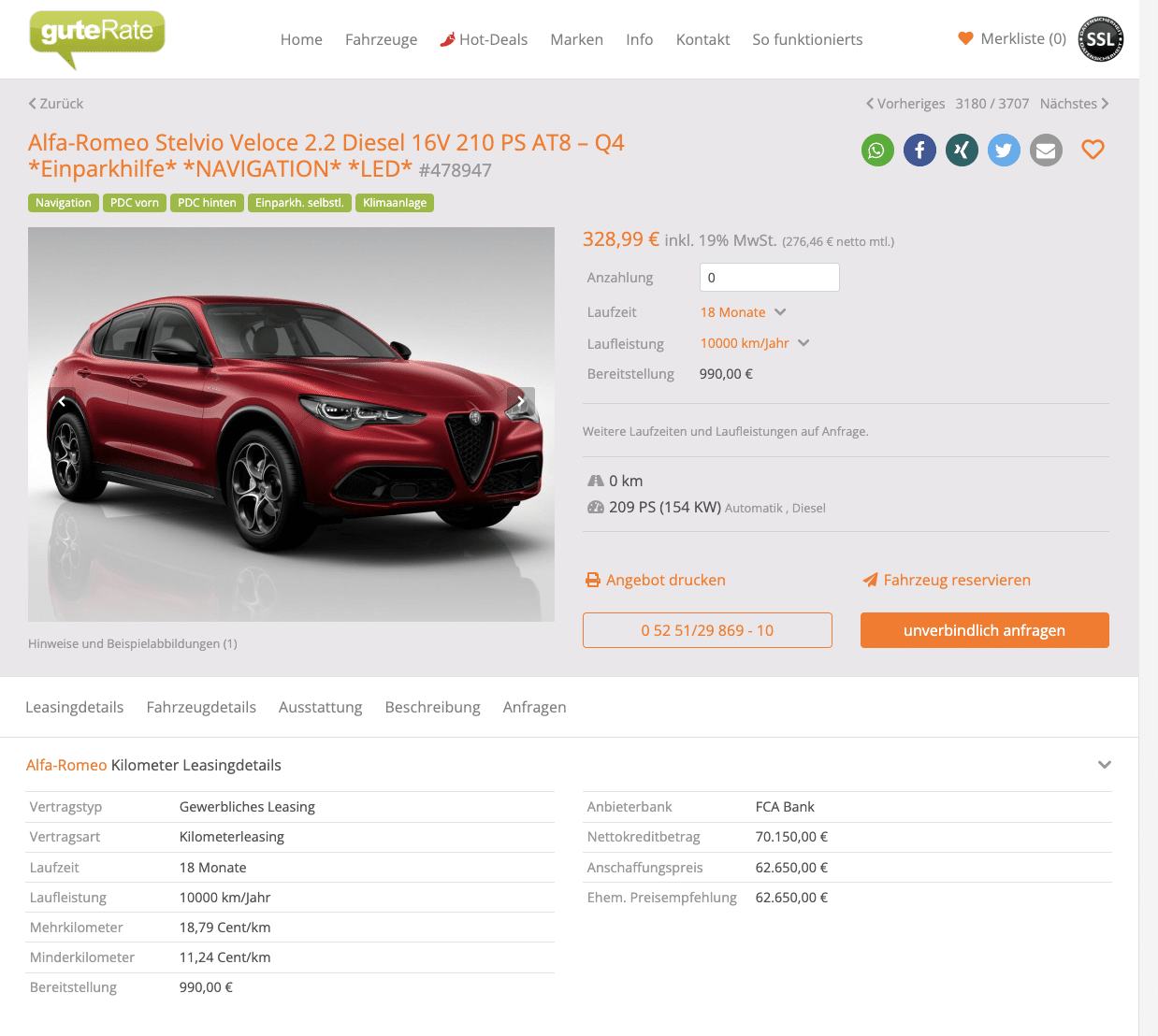The image size is (1158, 1036).
Task: Open the Marken menu item
Action: pyautogui.click(x=577, y=39)
